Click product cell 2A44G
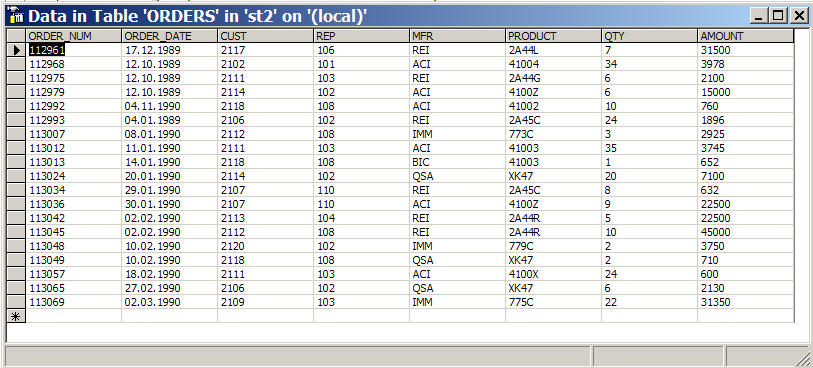813x368 pixels. click(x=553, y=78)
